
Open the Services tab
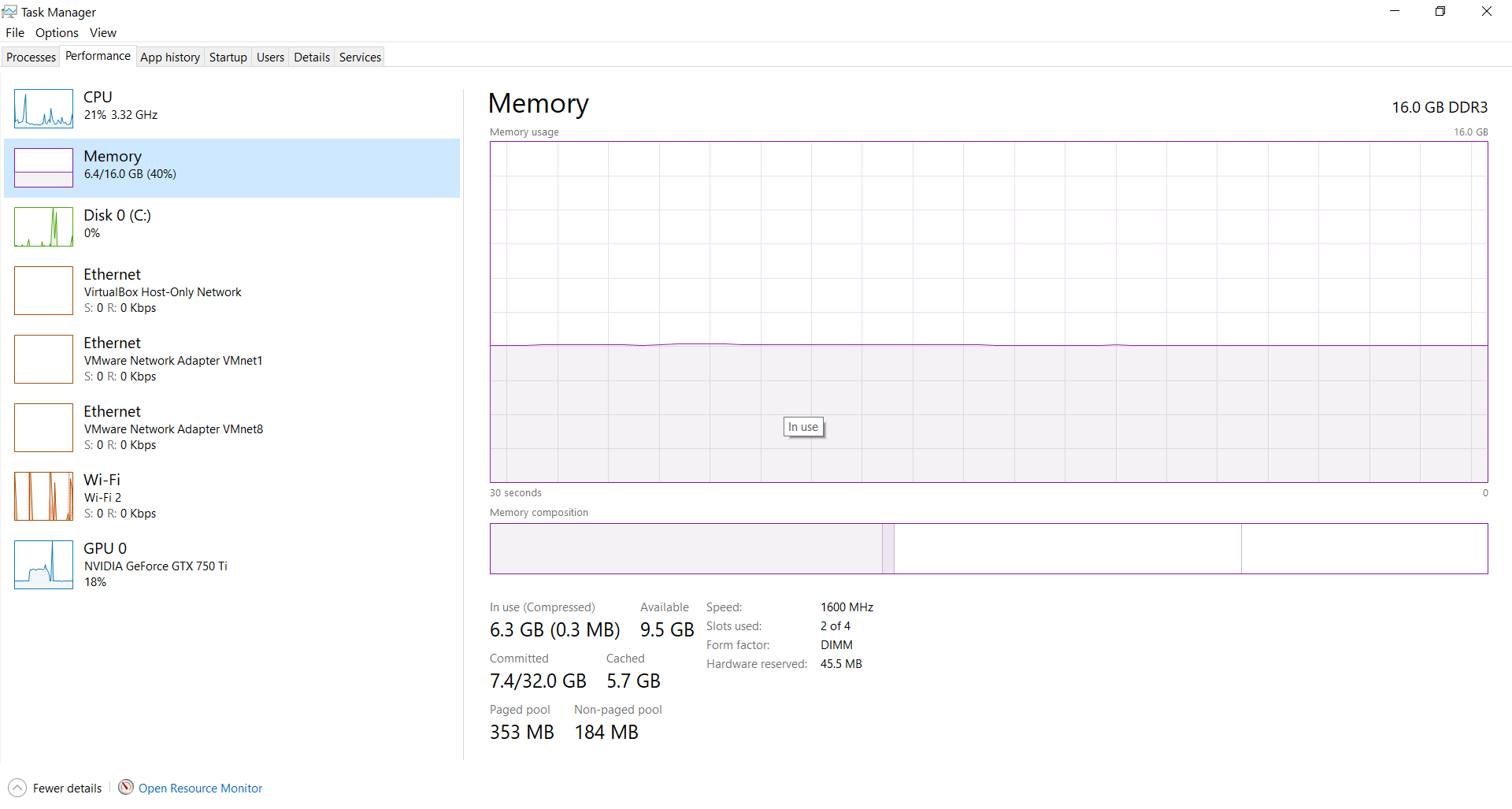360,58
